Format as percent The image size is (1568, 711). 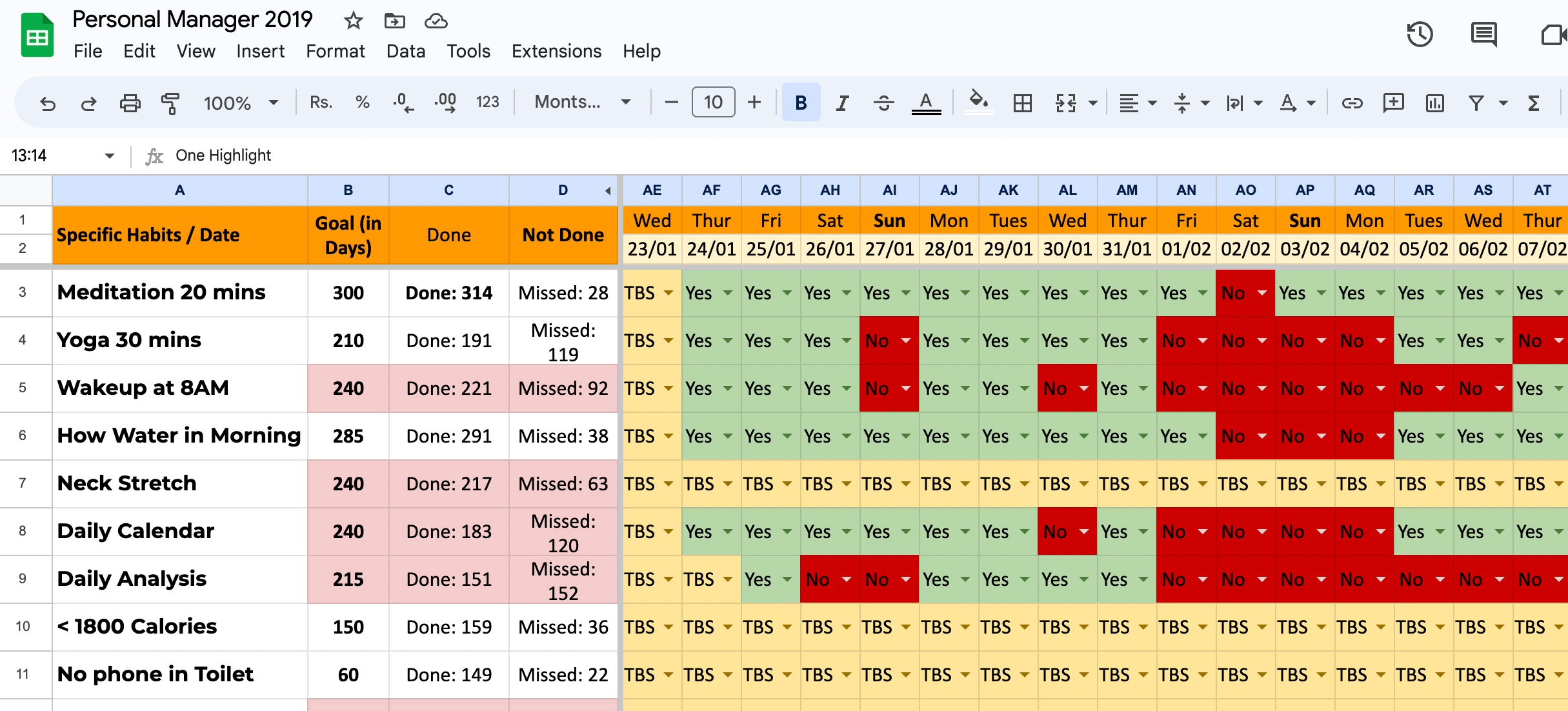(x=362, y=102)
